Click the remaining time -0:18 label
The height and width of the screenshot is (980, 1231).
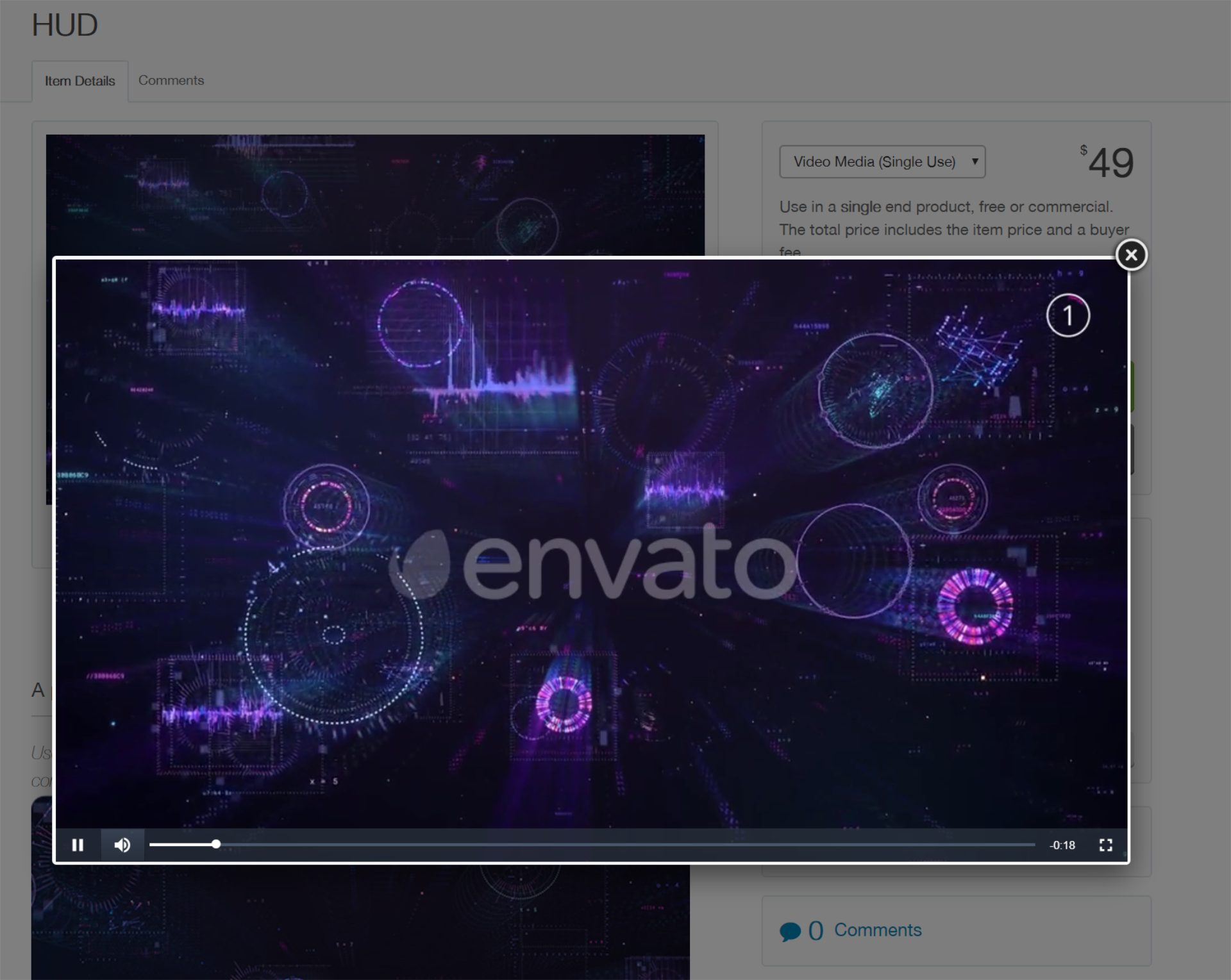pyautogui.click(x=1062, y=845)
